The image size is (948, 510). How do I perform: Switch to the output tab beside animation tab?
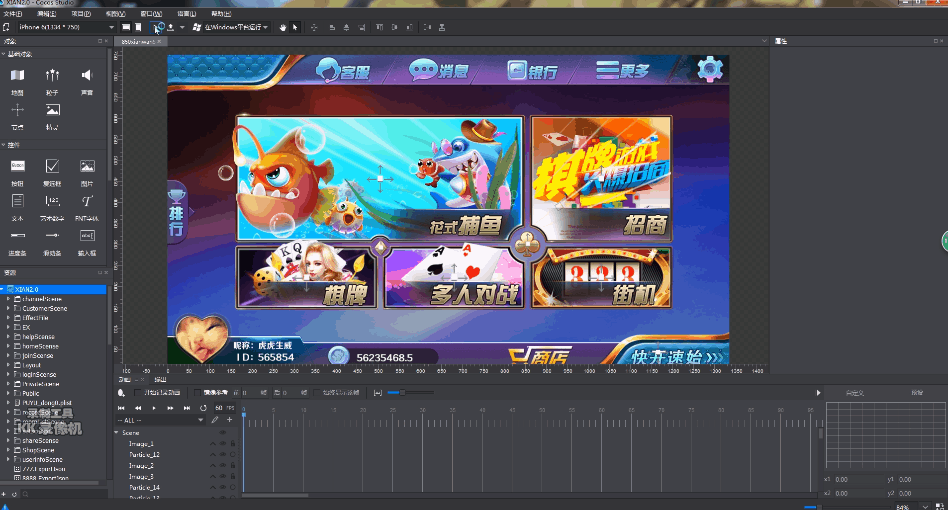pos(160,379)
